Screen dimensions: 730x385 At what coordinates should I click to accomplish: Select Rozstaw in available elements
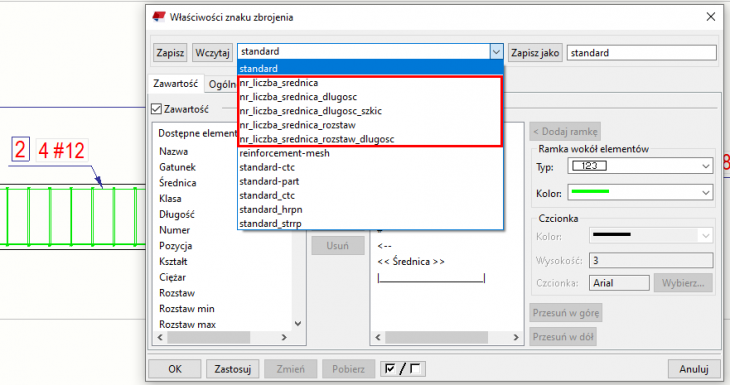[177, 293]
